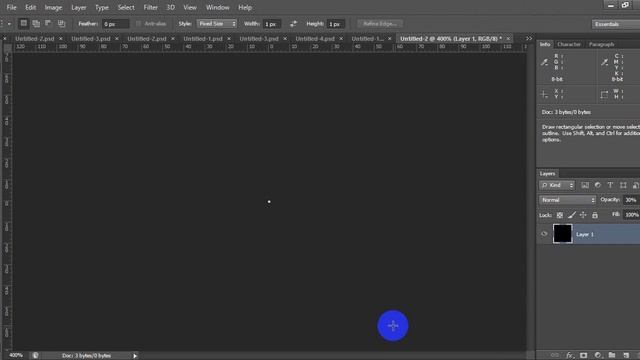The width and height of the screenshot is (640, 360).
Task: Filter layers by pixel layers icon
Action: [585, 185]
